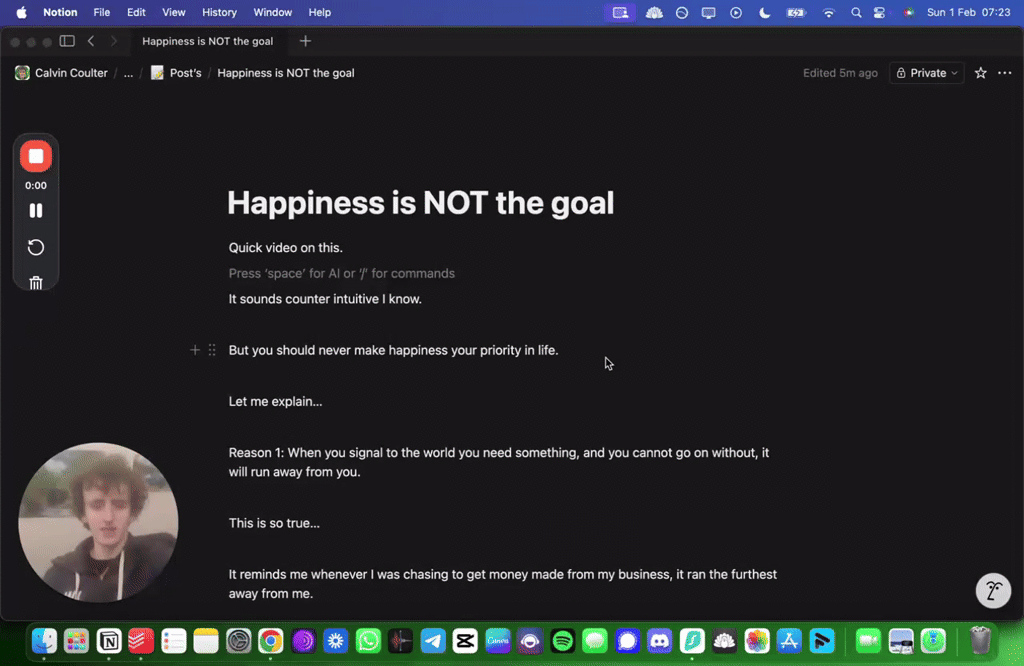Favorite this page using the star icon
The width and height of the screenshot is (1024, 666).
coord(980,73)
